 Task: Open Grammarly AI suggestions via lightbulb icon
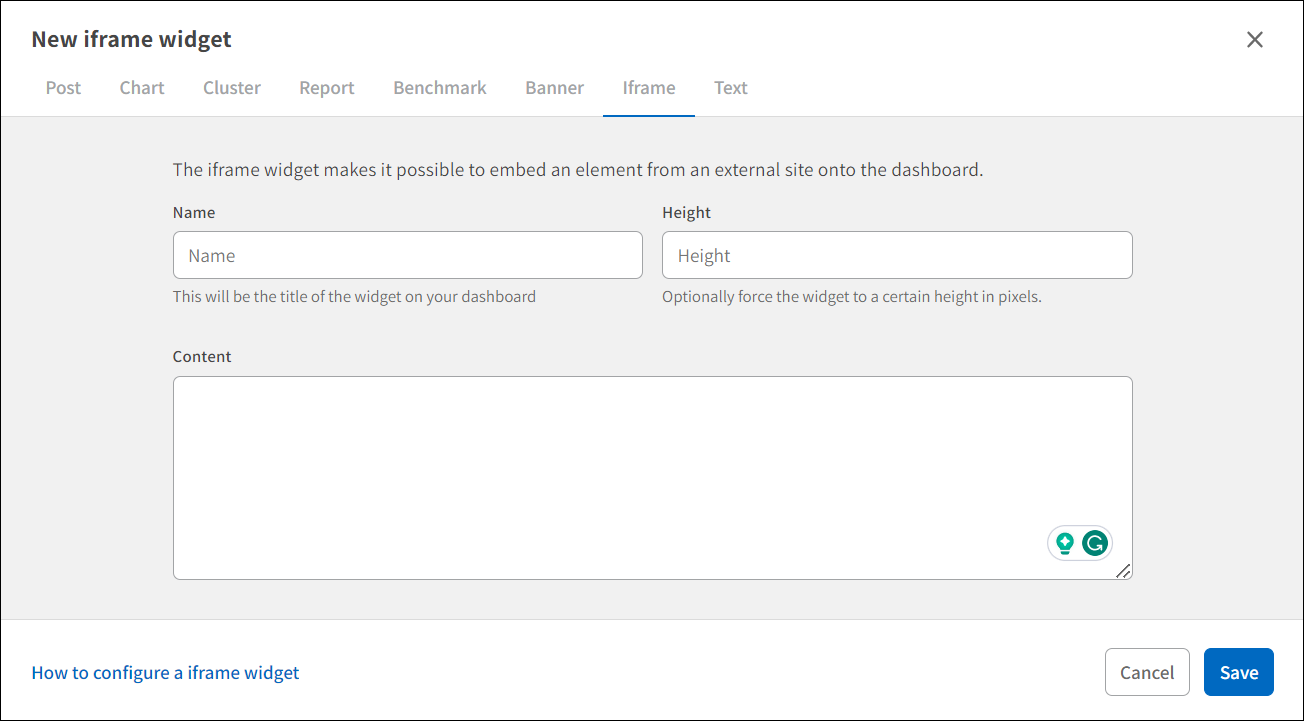click(1063, 542)
